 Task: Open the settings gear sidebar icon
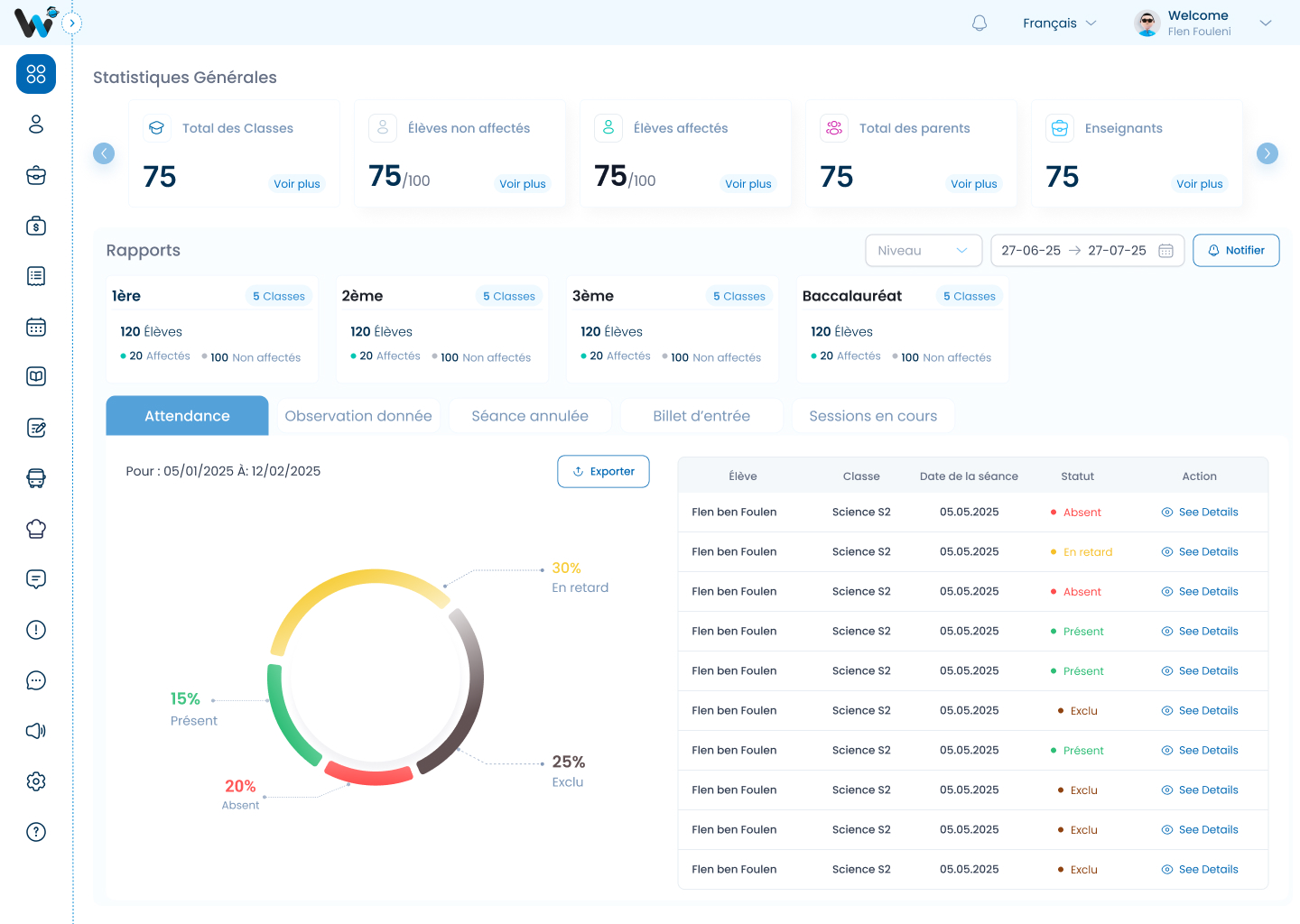click(x=36, y=781)
